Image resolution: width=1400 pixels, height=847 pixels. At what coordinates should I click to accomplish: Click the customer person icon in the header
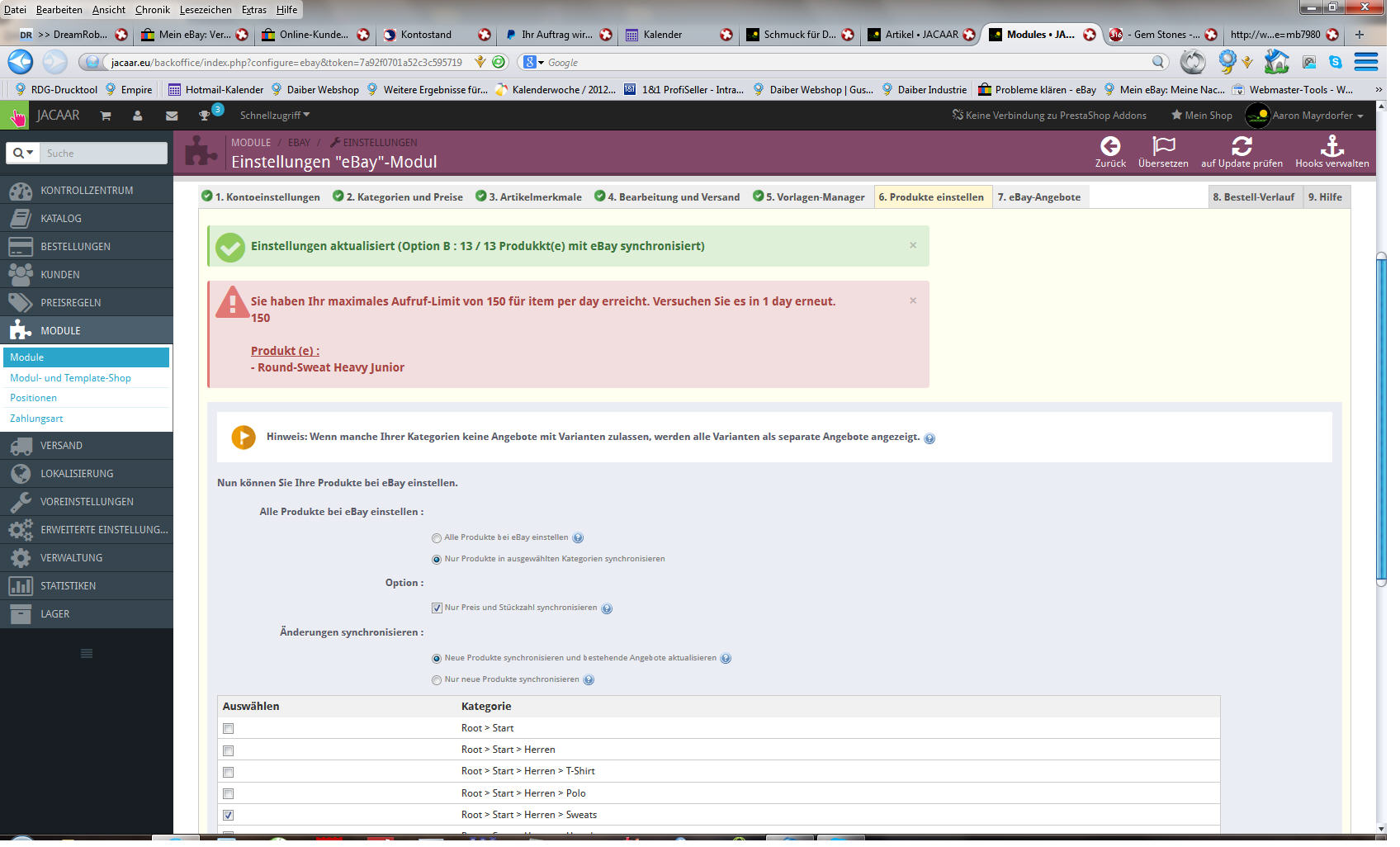click(x=138, y=116)
